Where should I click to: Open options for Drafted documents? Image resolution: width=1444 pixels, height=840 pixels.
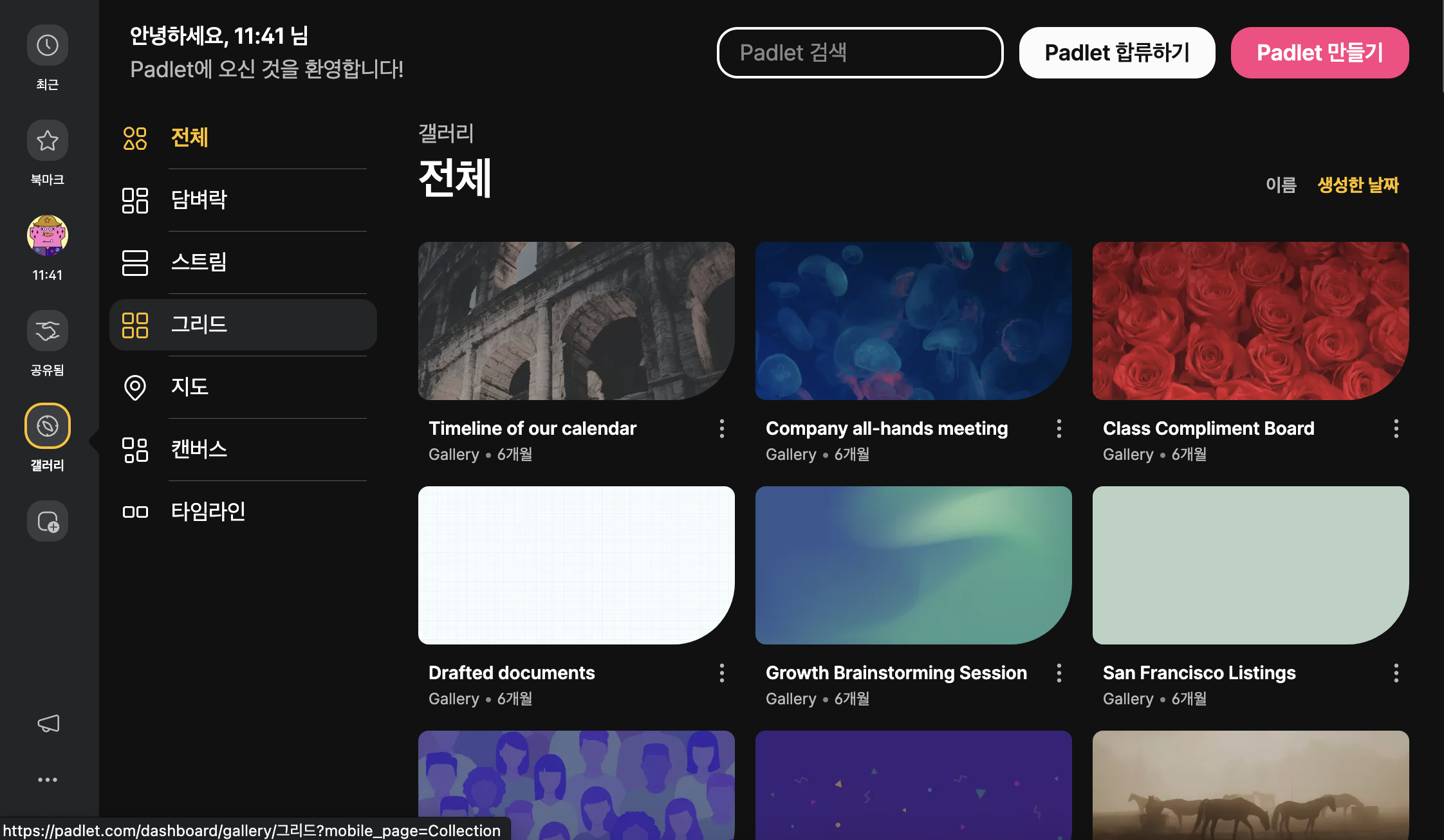[722, 673]
